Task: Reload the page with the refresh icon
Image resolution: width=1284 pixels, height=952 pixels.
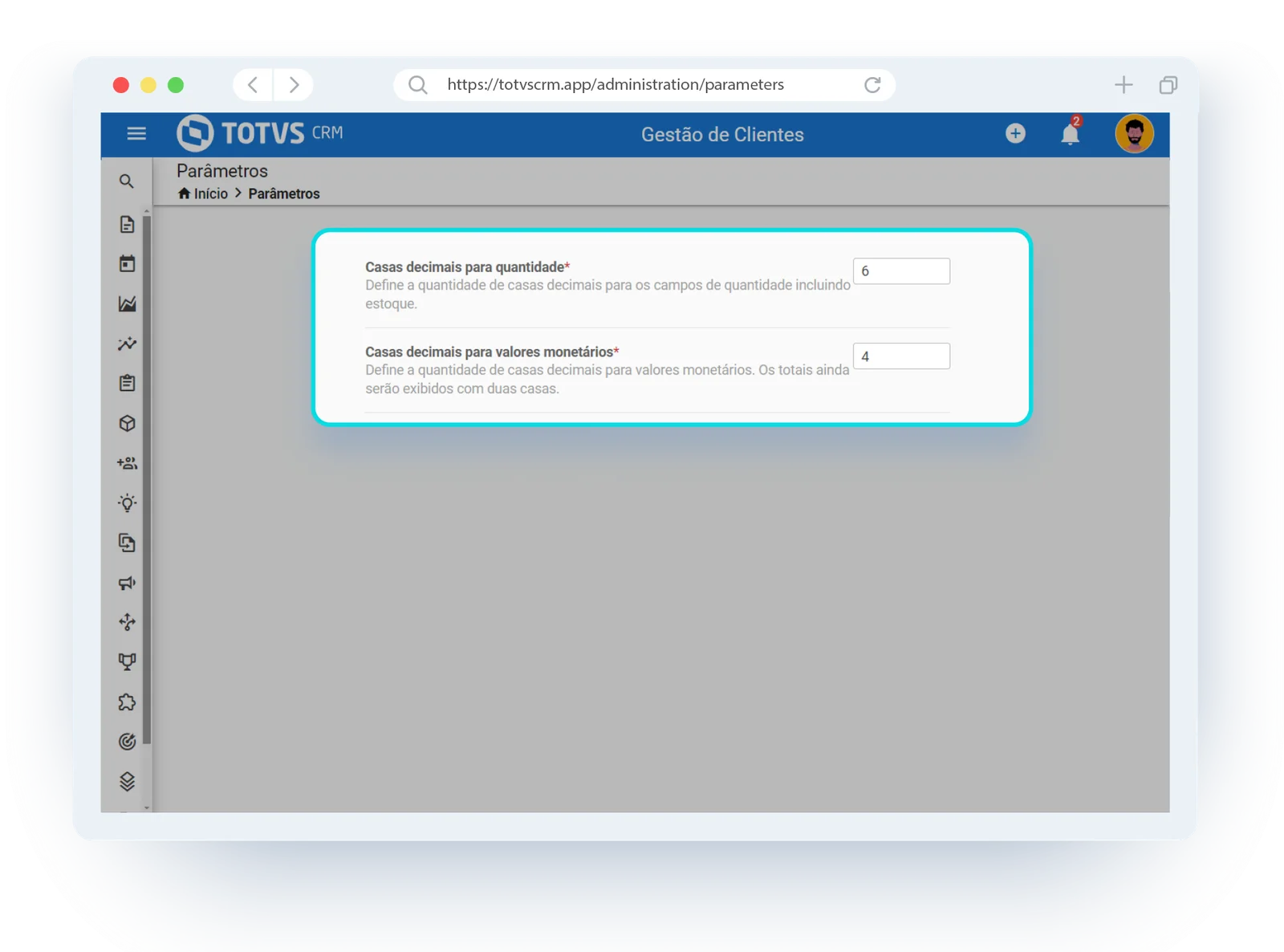Action: click(x=872, y=84)
